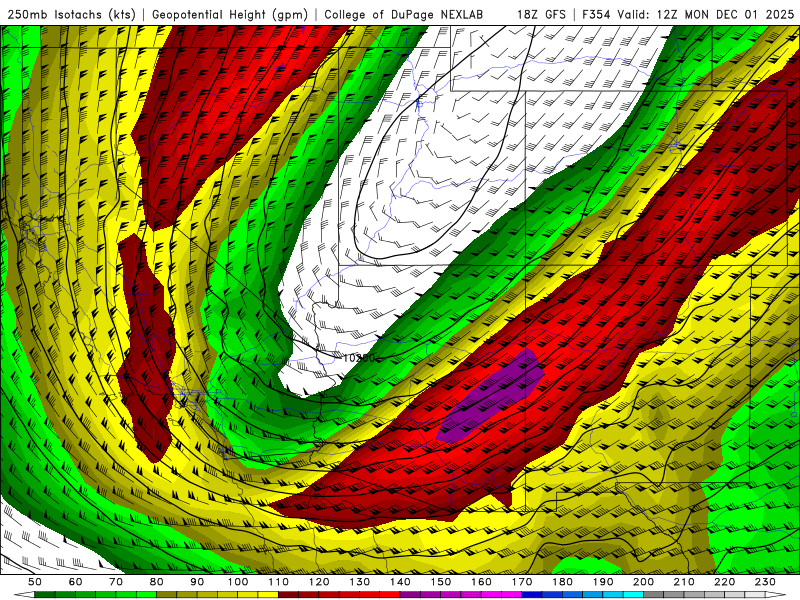Click the '140' legend value
Screen dimensions: 800x600
point(400,582)
